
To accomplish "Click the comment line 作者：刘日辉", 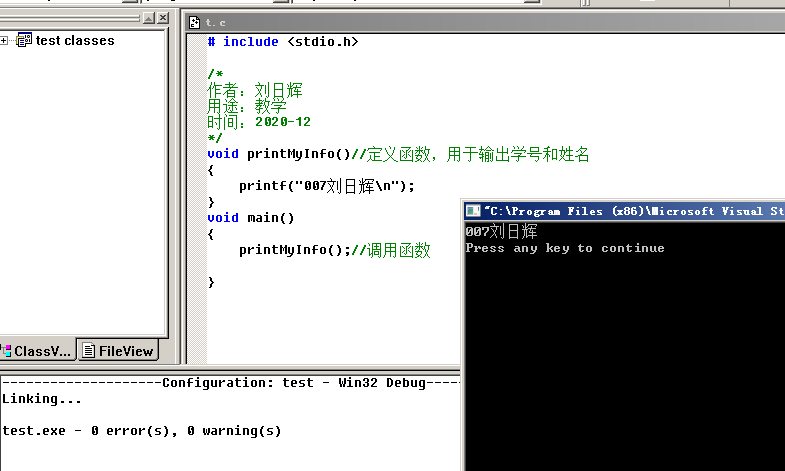I will (x=255, y=90).
